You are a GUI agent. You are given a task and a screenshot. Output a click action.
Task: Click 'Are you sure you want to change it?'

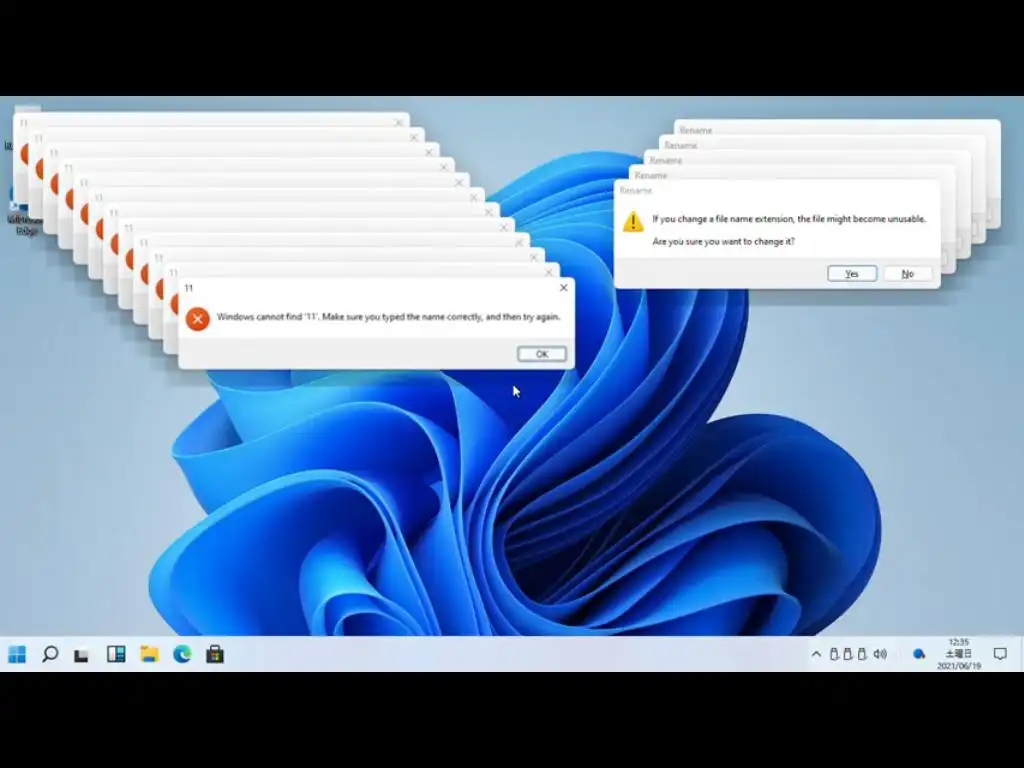(x=724, y=241)
